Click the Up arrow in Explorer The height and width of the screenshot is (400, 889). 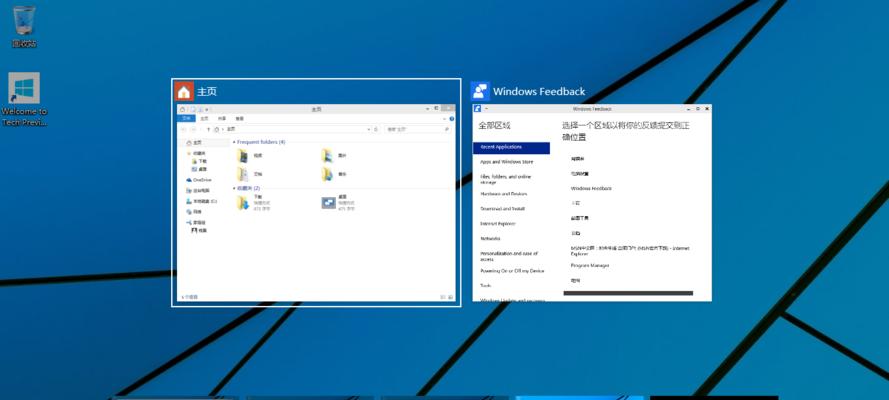[x=208, y=129]
